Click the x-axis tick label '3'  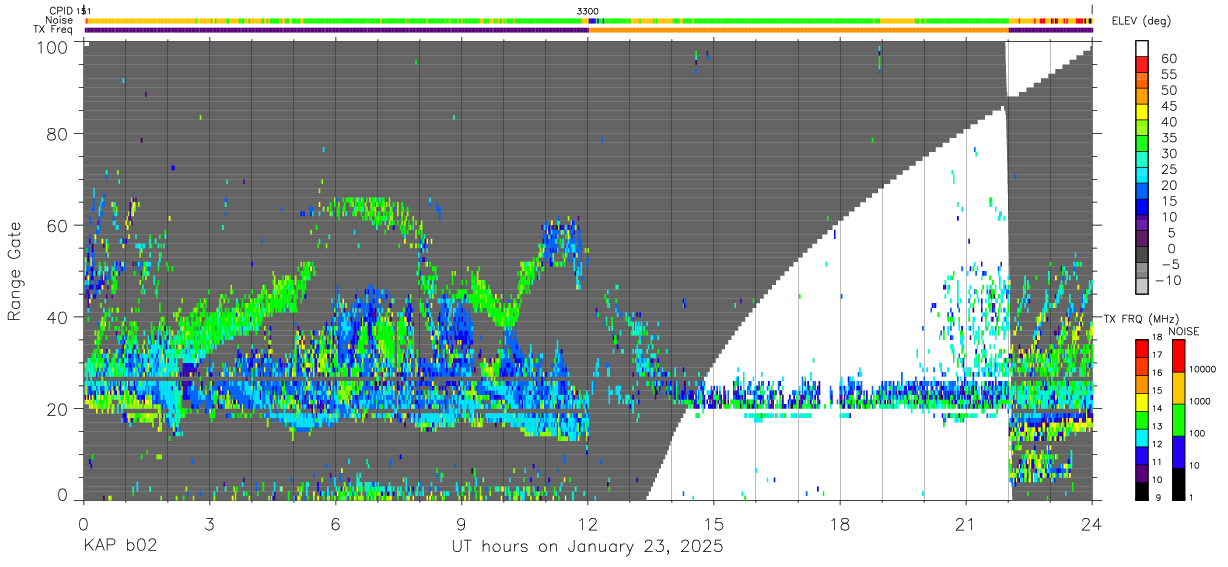209,523
